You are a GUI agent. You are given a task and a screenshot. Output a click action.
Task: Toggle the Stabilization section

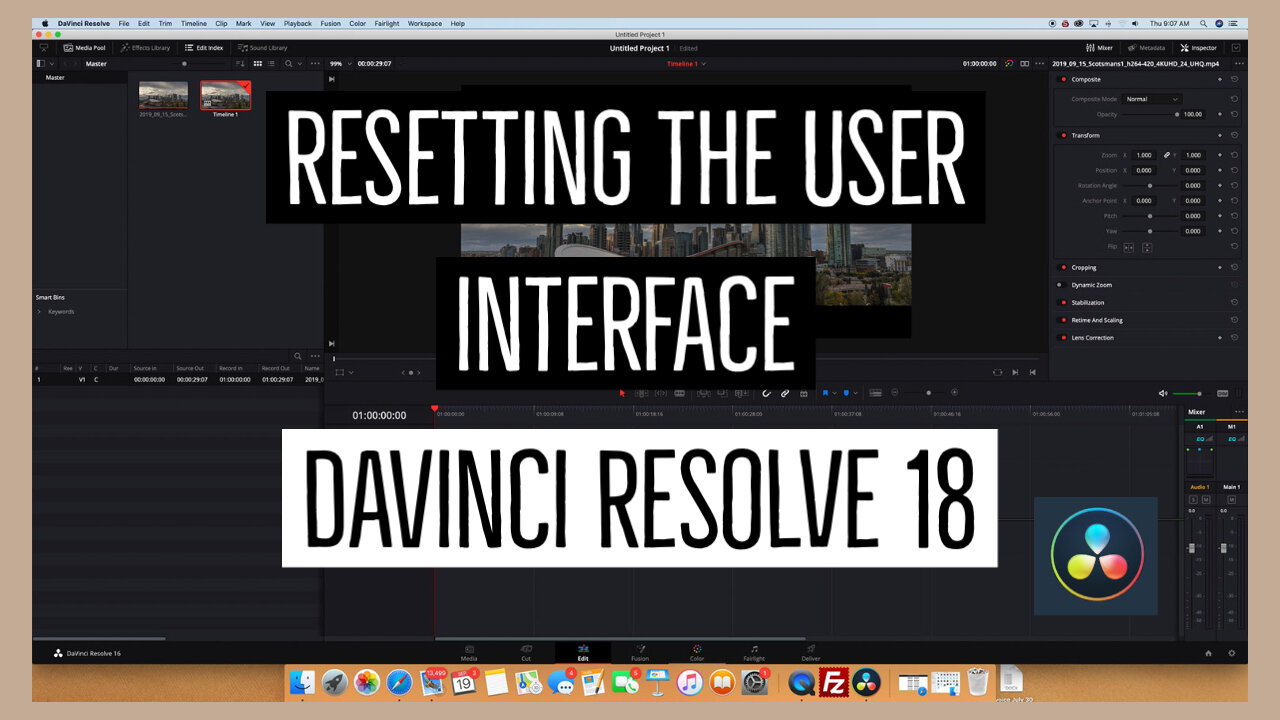coord(1063,303)
